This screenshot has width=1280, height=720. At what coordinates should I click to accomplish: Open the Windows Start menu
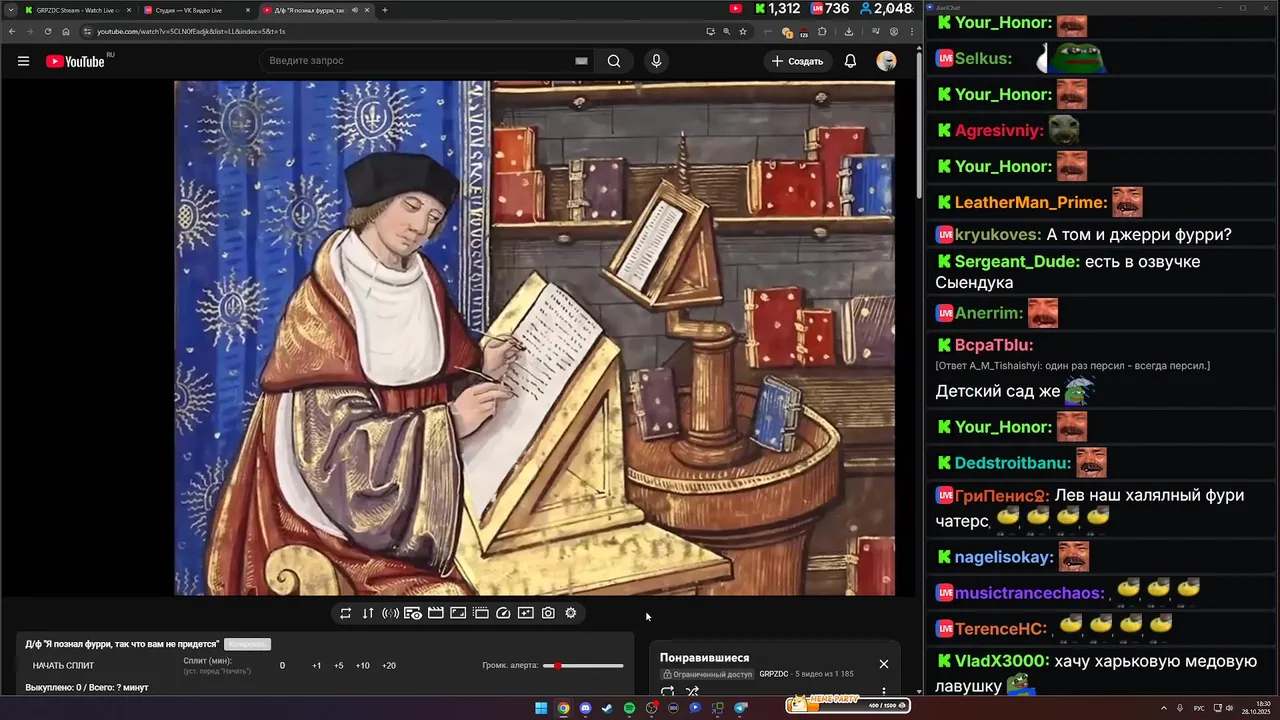click(x=541, y=708)
